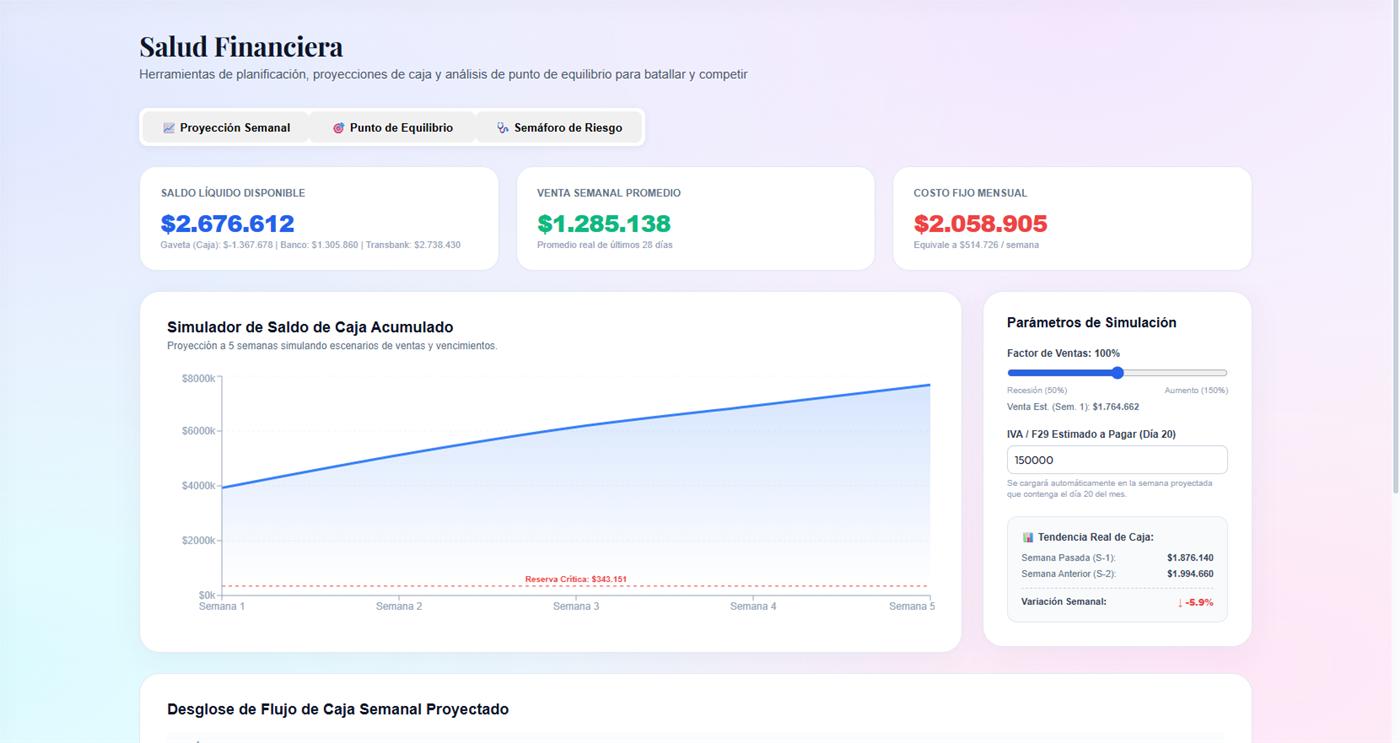Focus the IVA / F29 Estimado a Pagar field
Viewport: 1400px width, 743px height.
click(x=1117, y=460)
